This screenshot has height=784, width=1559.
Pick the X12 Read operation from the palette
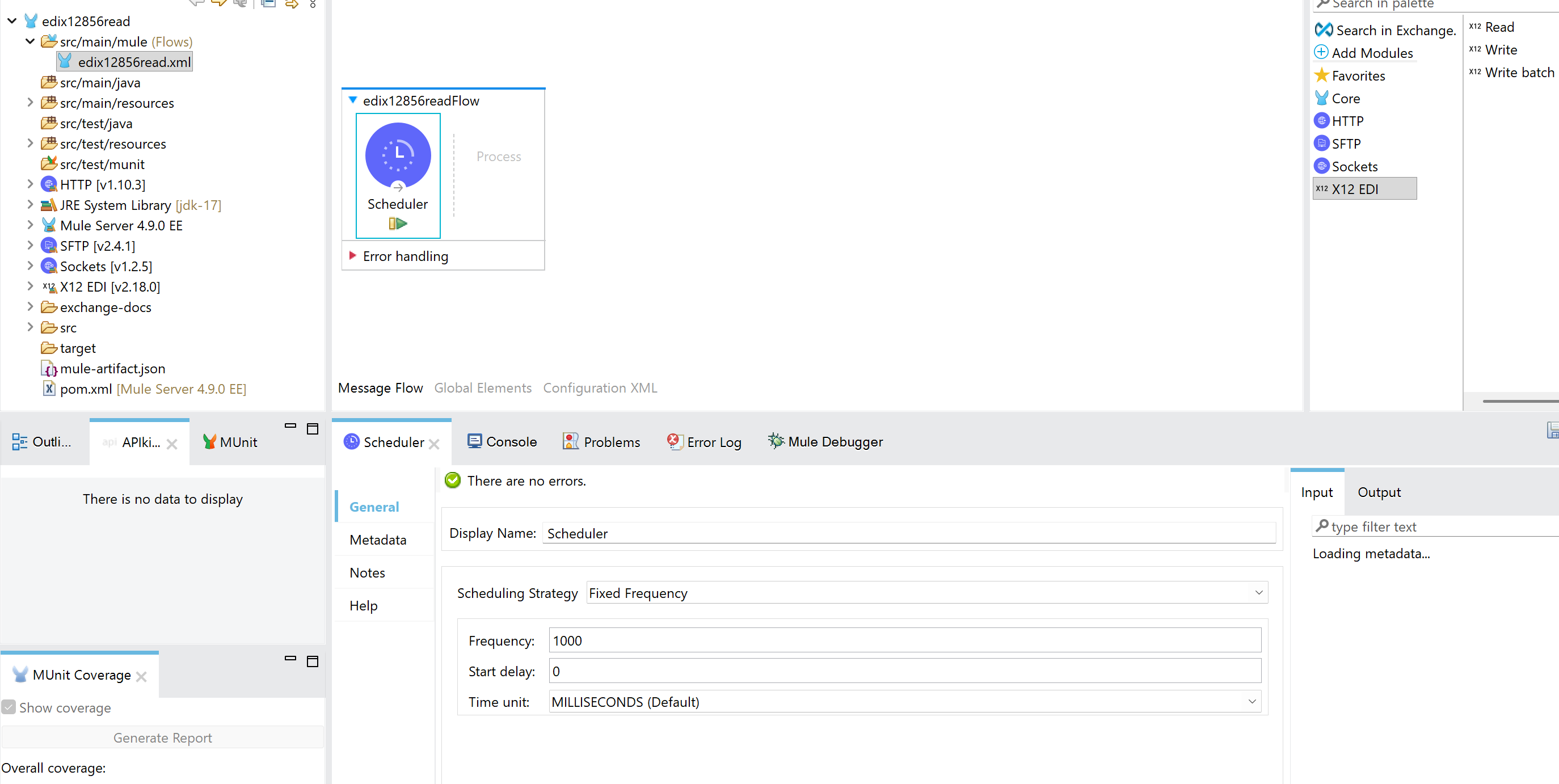pyautogui.click(x=1499, y=27)
